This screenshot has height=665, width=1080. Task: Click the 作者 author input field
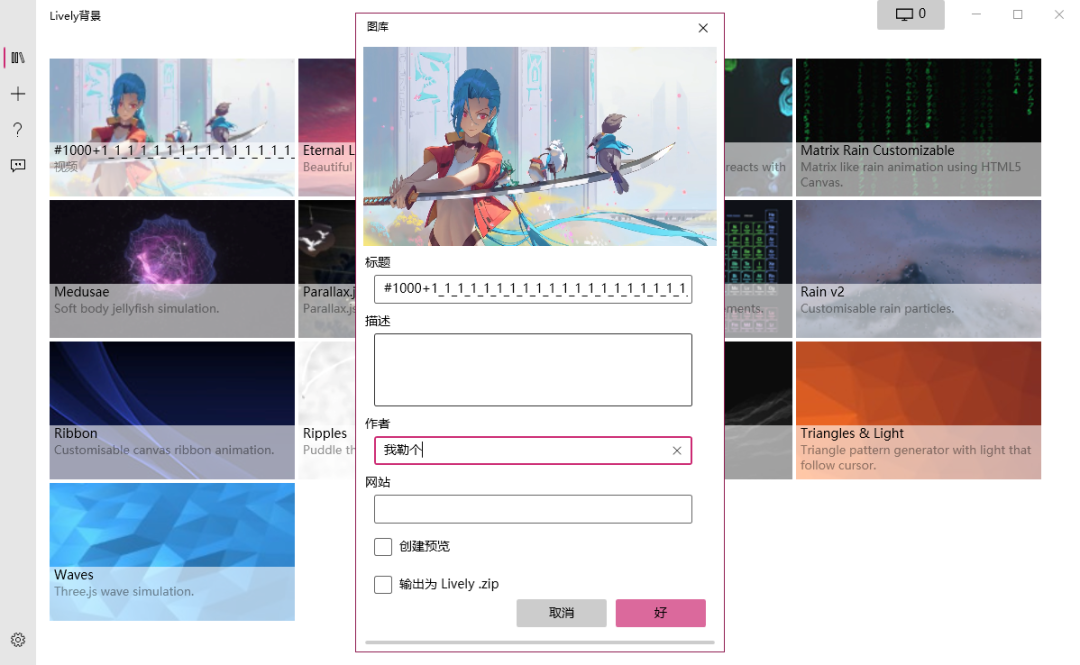[533, 450]
